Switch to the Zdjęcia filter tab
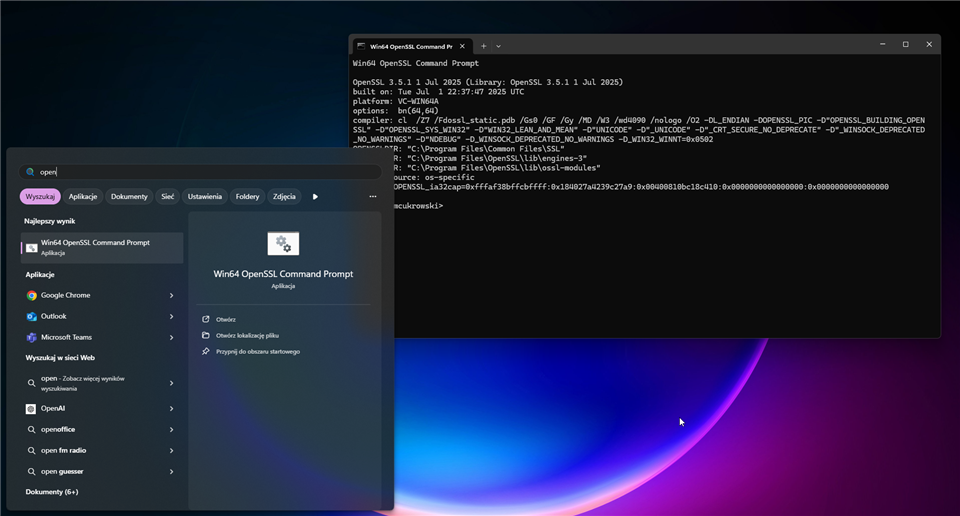Viewport: 960px width, 516px height. 284,196
